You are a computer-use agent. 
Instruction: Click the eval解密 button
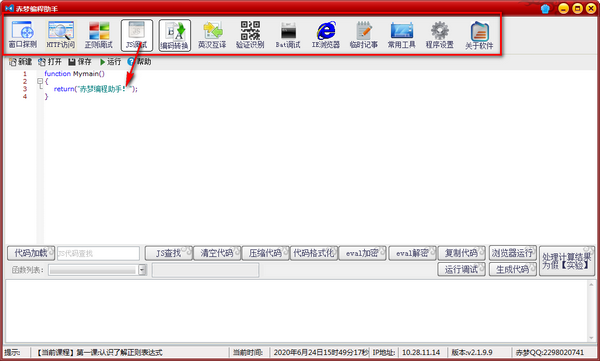point(412,253)
